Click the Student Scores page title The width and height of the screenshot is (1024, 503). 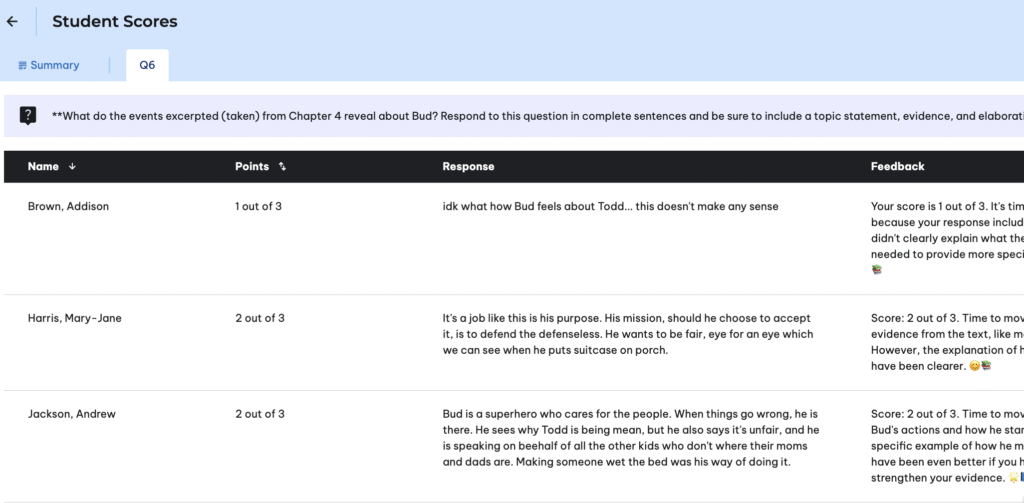point(115,21)
